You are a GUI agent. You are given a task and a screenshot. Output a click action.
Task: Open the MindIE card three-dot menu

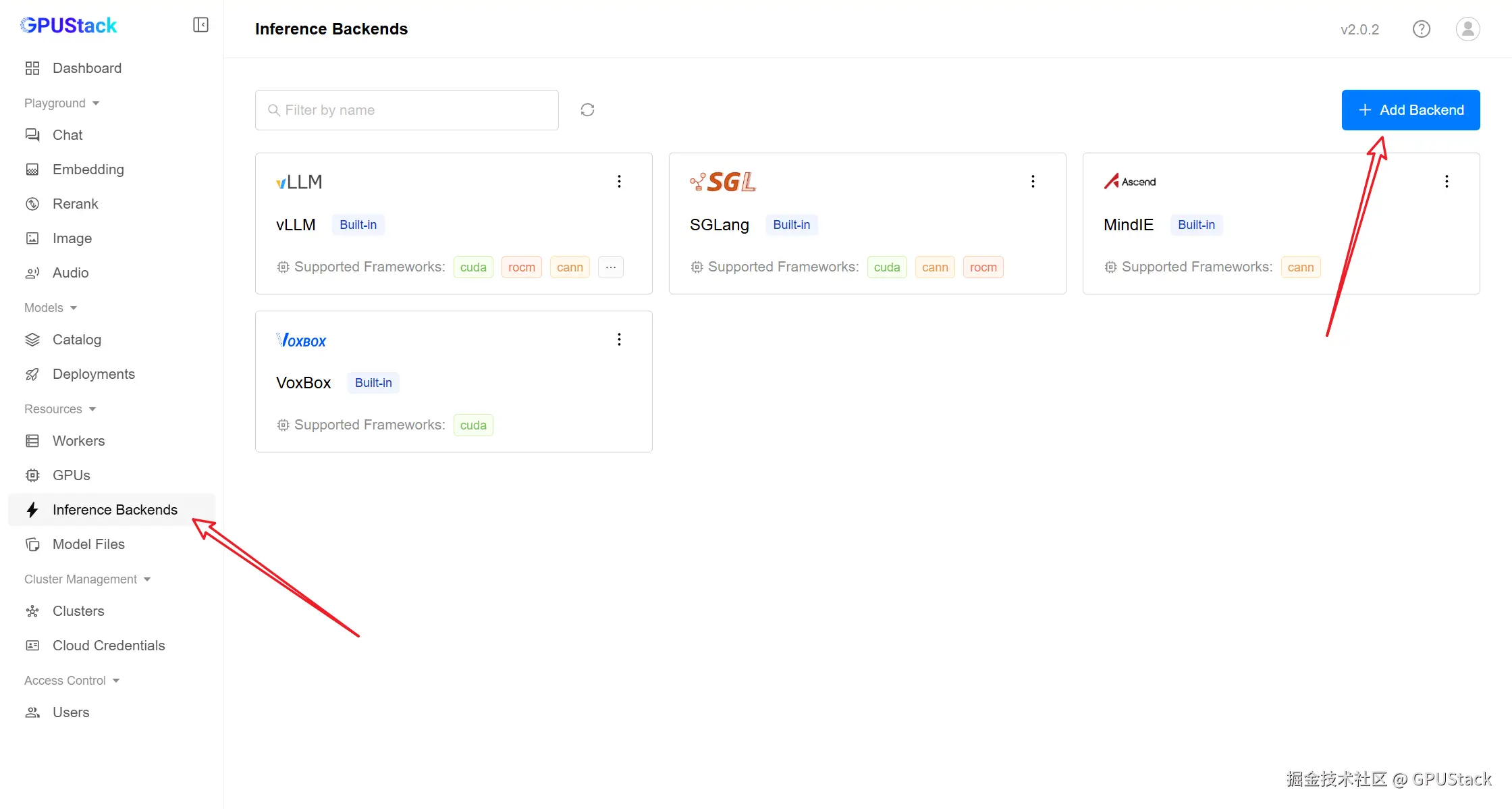click(1447, 181)
